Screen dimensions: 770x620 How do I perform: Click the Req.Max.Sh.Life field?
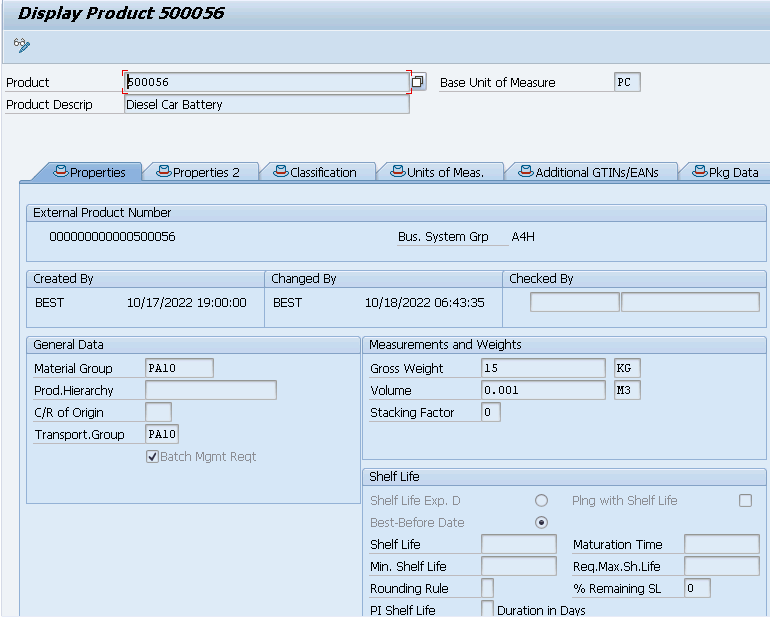pyautogui.click(x=722, y=566)
